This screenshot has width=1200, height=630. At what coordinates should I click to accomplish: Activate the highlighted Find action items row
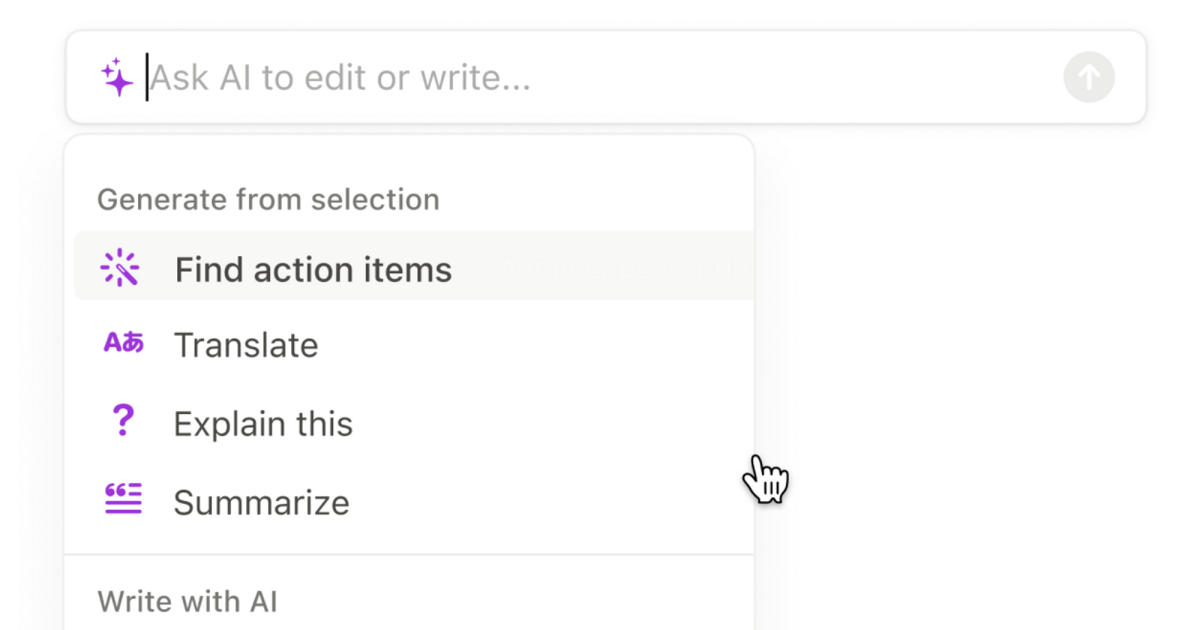312,267
